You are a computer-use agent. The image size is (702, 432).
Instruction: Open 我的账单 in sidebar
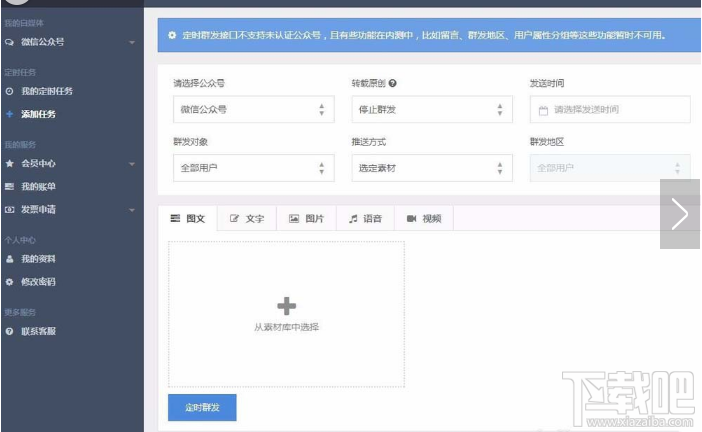point(39,186)
